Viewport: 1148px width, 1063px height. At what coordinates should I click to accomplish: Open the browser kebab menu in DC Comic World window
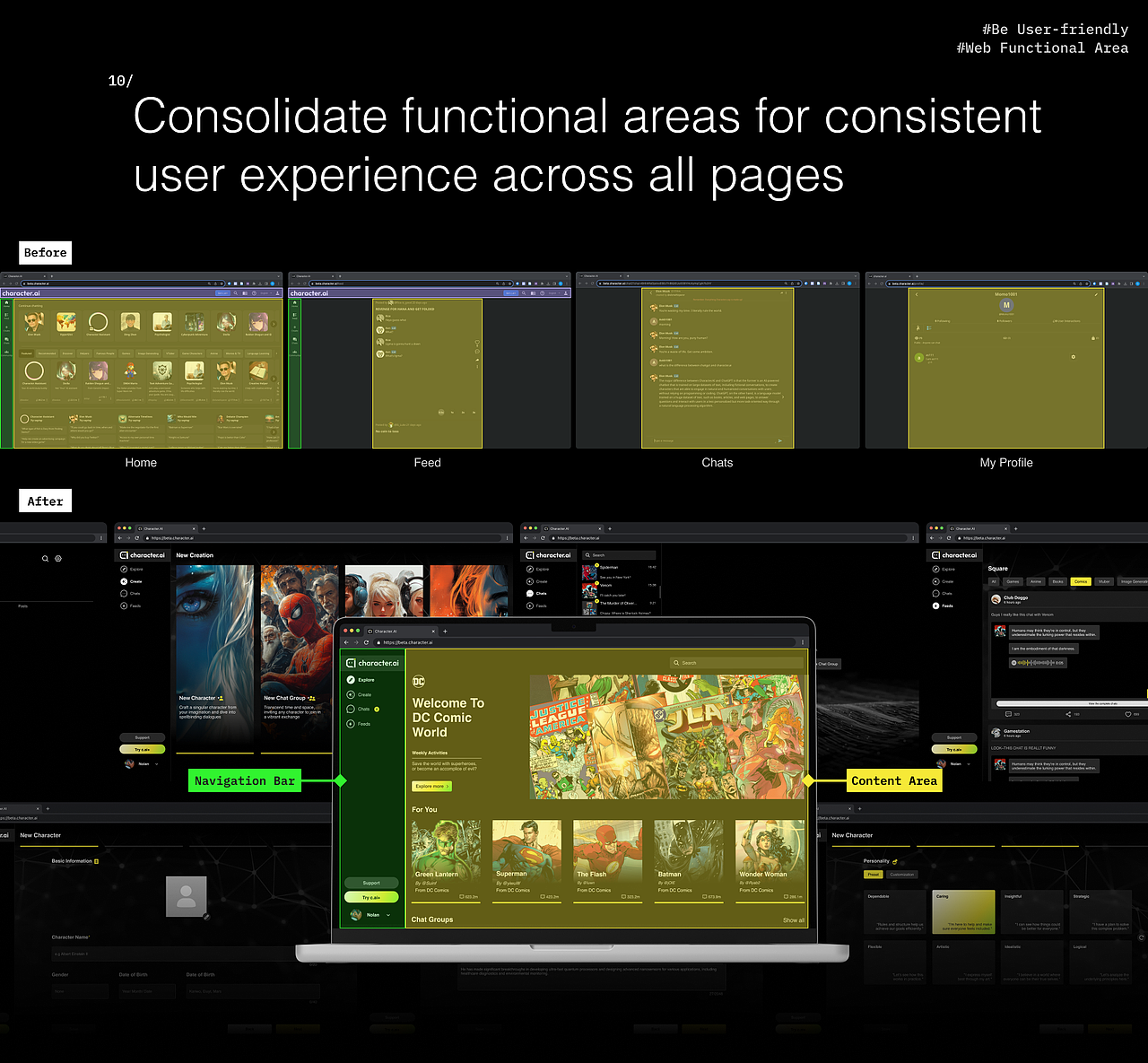tap(803, 642)
